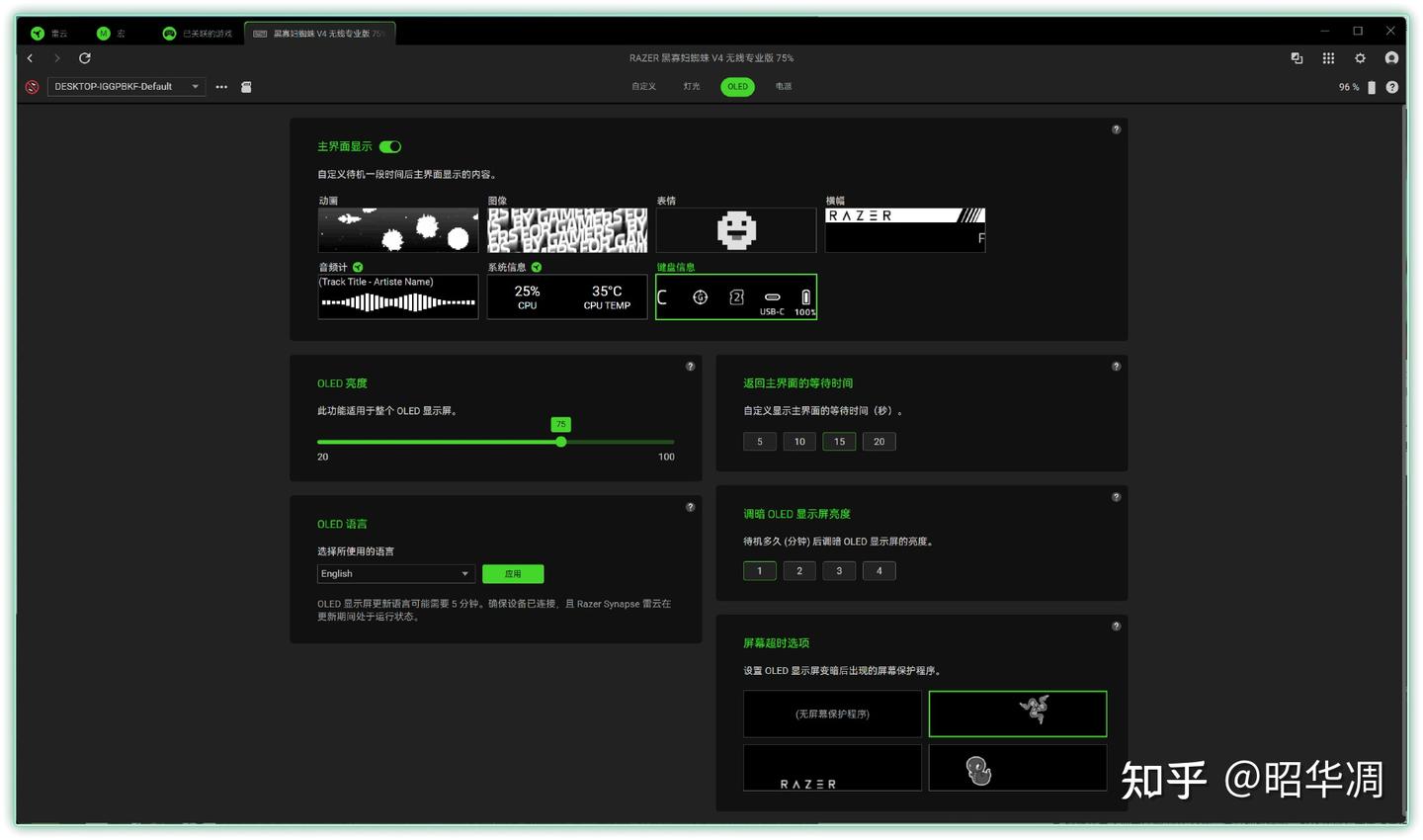Choose the mascot character screensaver

(x=1018, y=768)
